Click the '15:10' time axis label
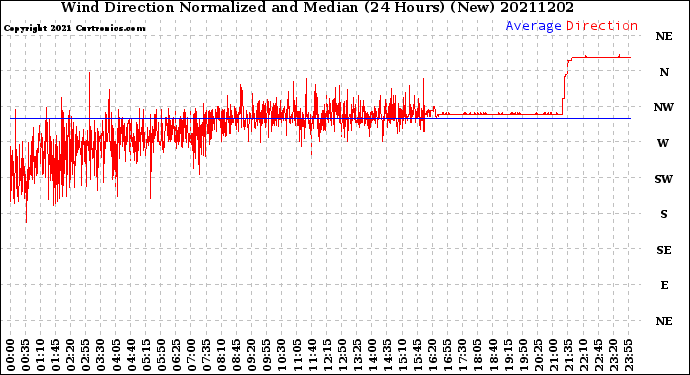Image resolution: width=690 pixels, height=375 pixels. coord(402,355)
